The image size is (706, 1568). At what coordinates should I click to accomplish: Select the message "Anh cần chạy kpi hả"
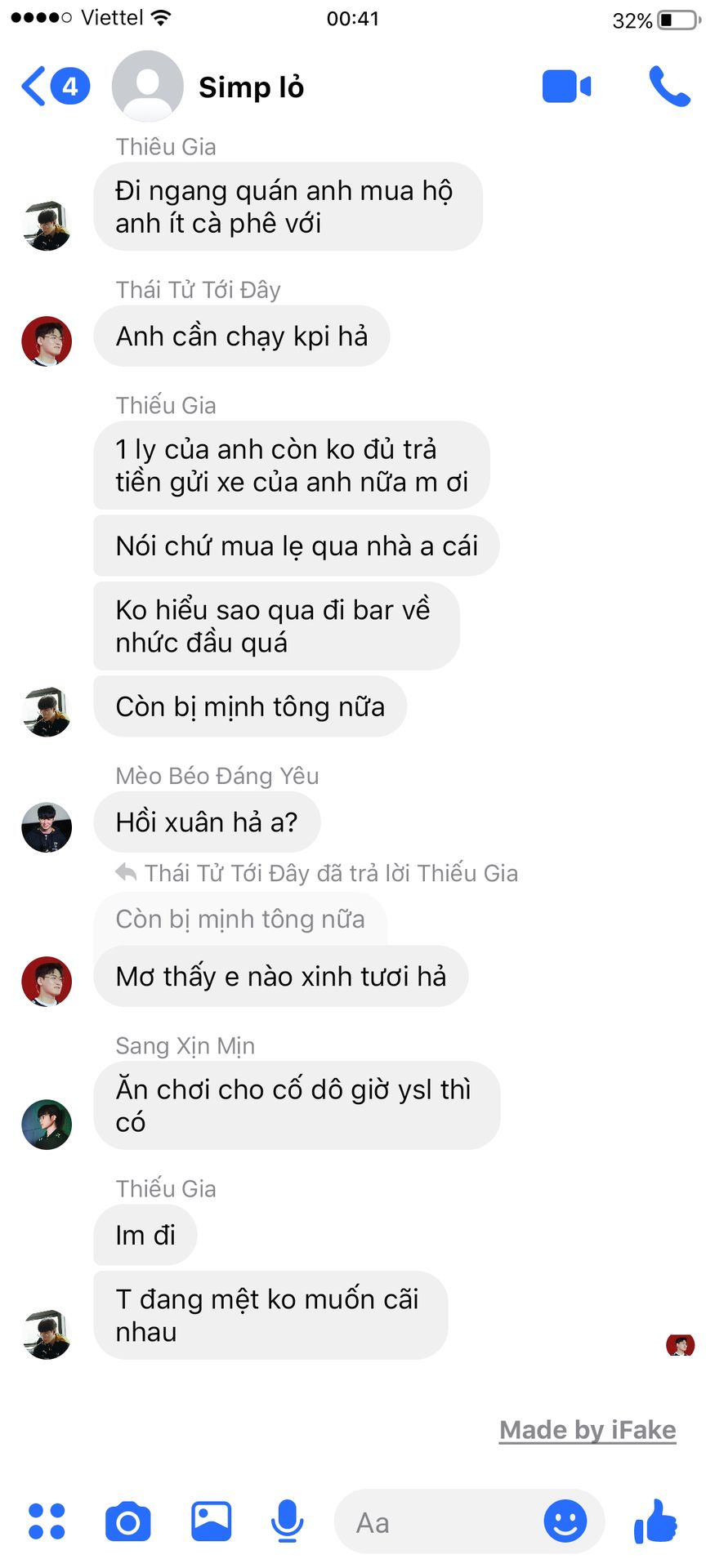point(242,336)
